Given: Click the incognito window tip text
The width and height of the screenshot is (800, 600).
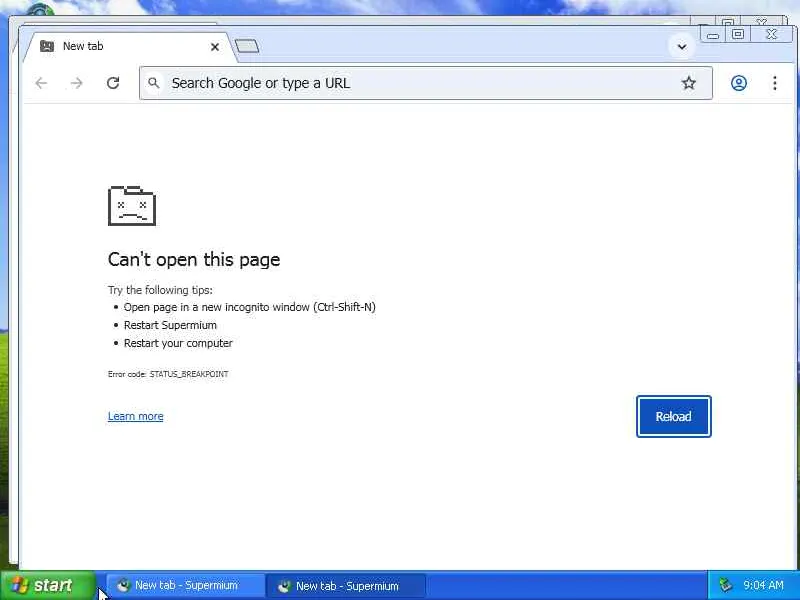Looking at the screenshot, I should coord(249,307).
